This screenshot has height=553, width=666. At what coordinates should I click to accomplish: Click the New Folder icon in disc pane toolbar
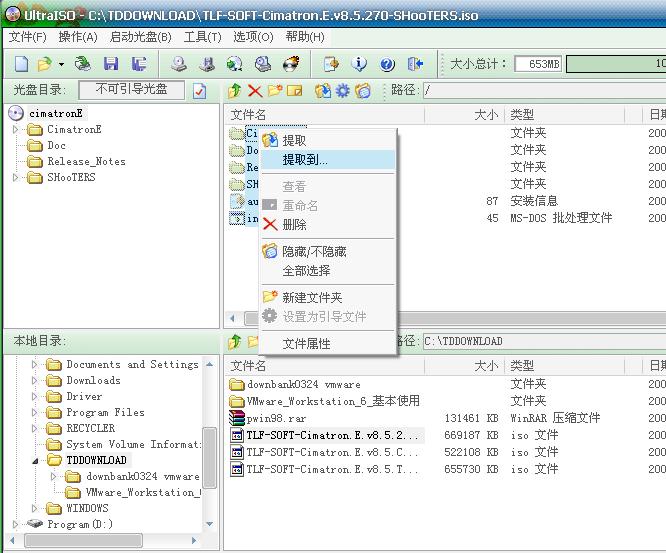(275, 90)
